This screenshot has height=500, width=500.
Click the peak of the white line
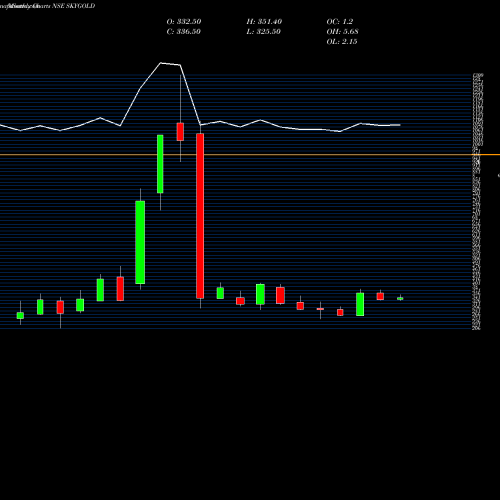coord(161,63)
